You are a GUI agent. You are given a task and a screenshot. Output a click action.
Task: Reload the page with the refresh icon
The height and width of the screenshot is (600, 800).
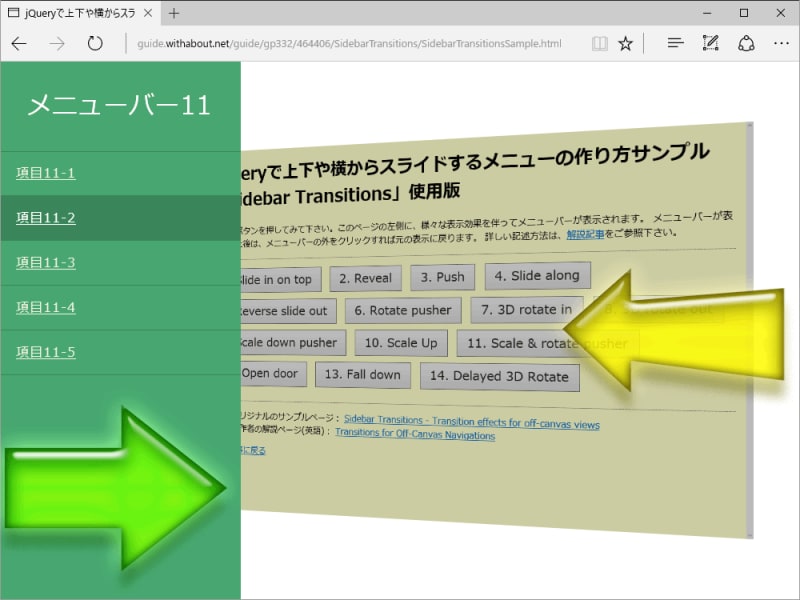[x=95, y=43]
